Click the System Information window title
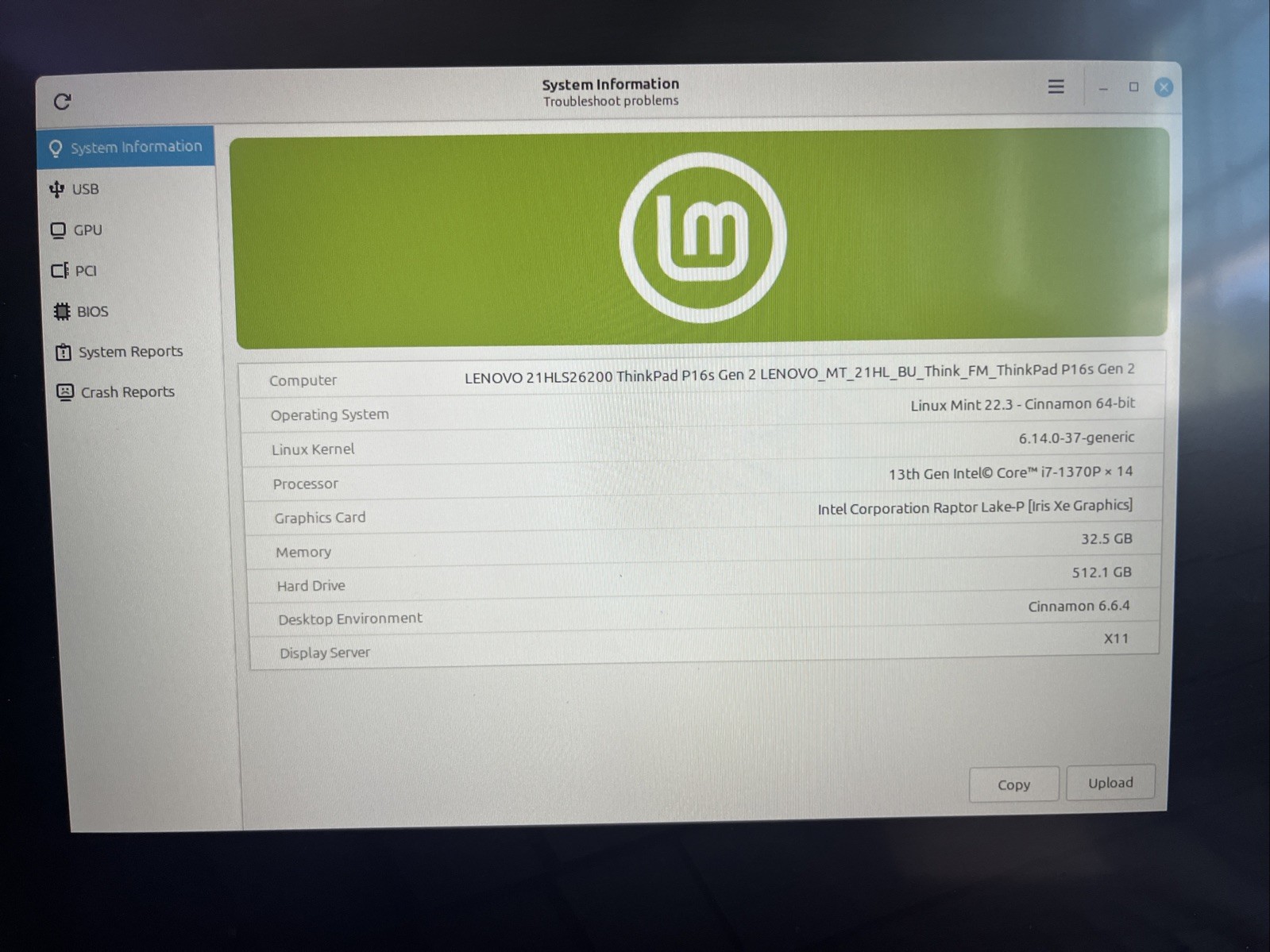The width and height of the screenshot is (1270, 952). 611,84
